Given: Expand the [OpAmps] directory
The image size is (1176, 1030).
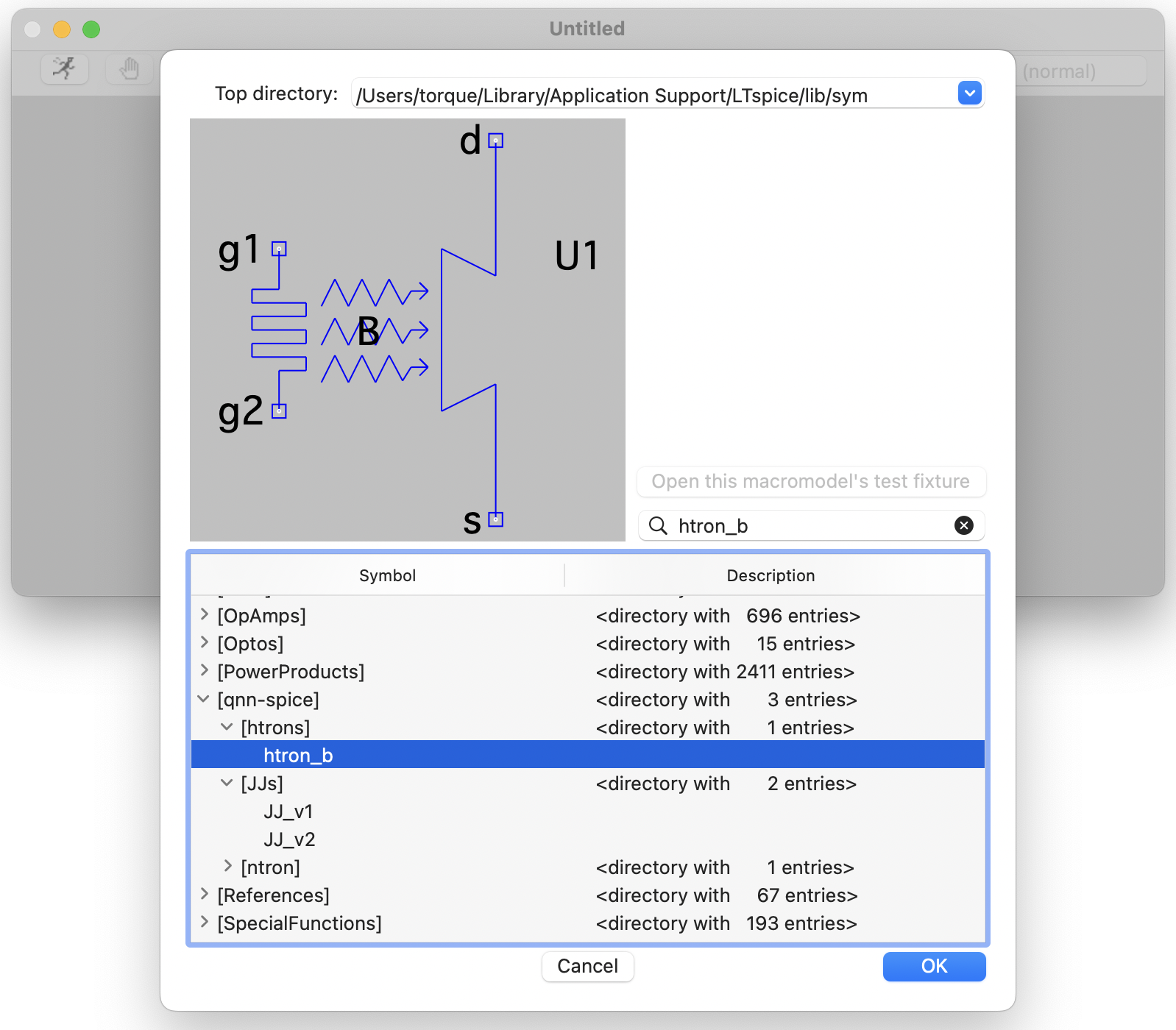Looking at the screenshot, I should [205, 614].
